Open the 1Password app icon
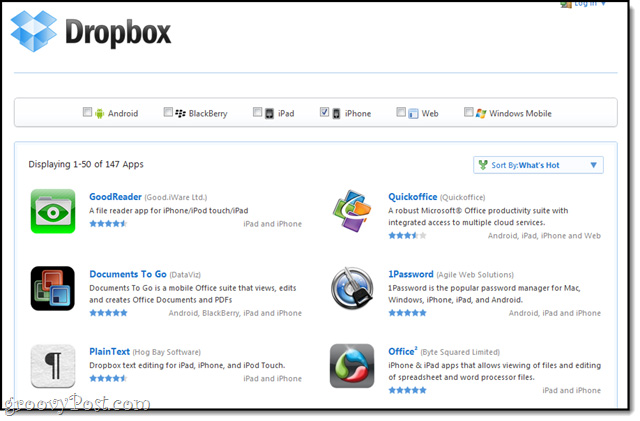640x421 pixels. coord(352,288)
